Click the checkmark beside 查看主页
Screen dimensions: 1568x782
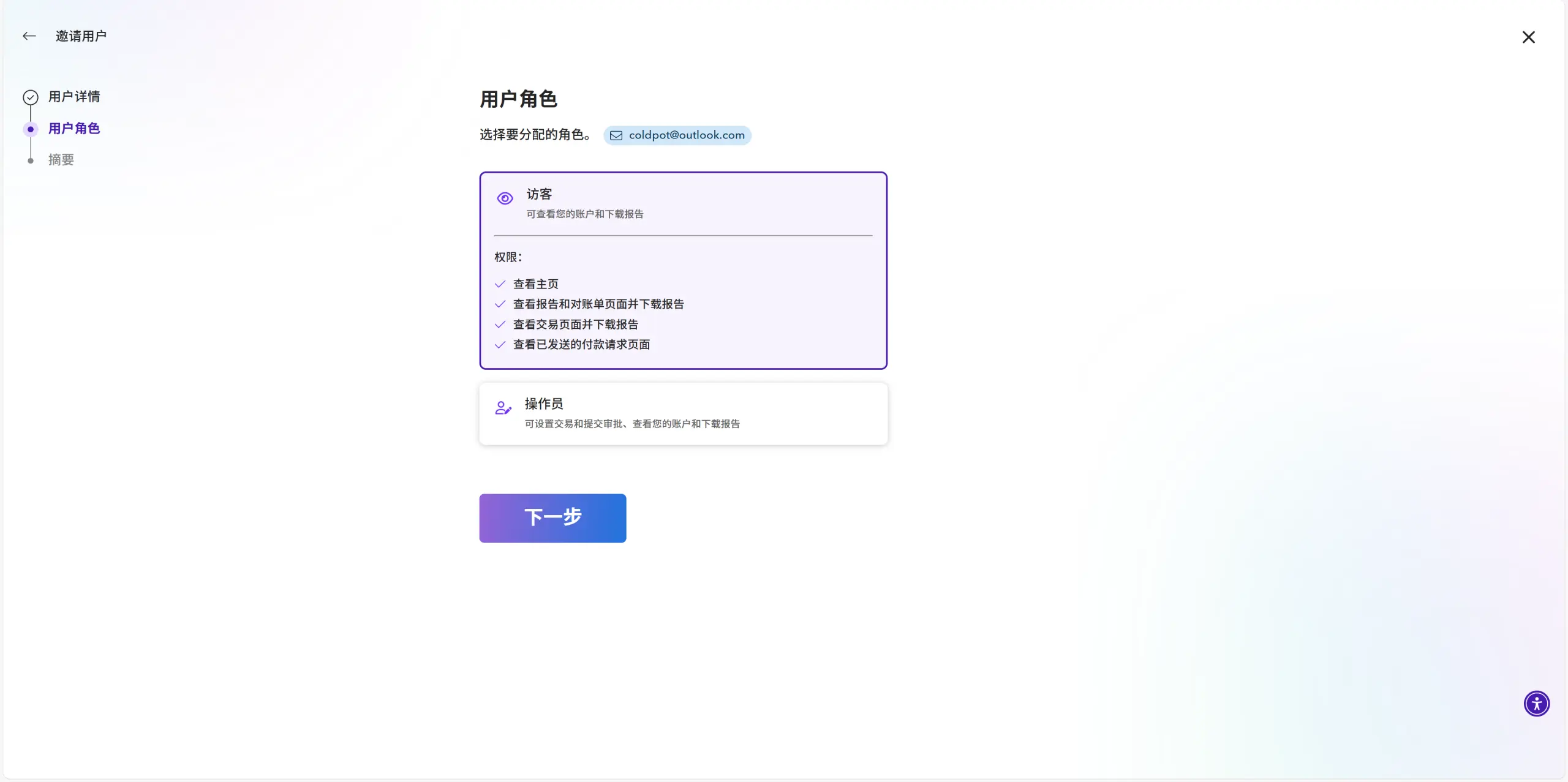[x=500, y=284]
